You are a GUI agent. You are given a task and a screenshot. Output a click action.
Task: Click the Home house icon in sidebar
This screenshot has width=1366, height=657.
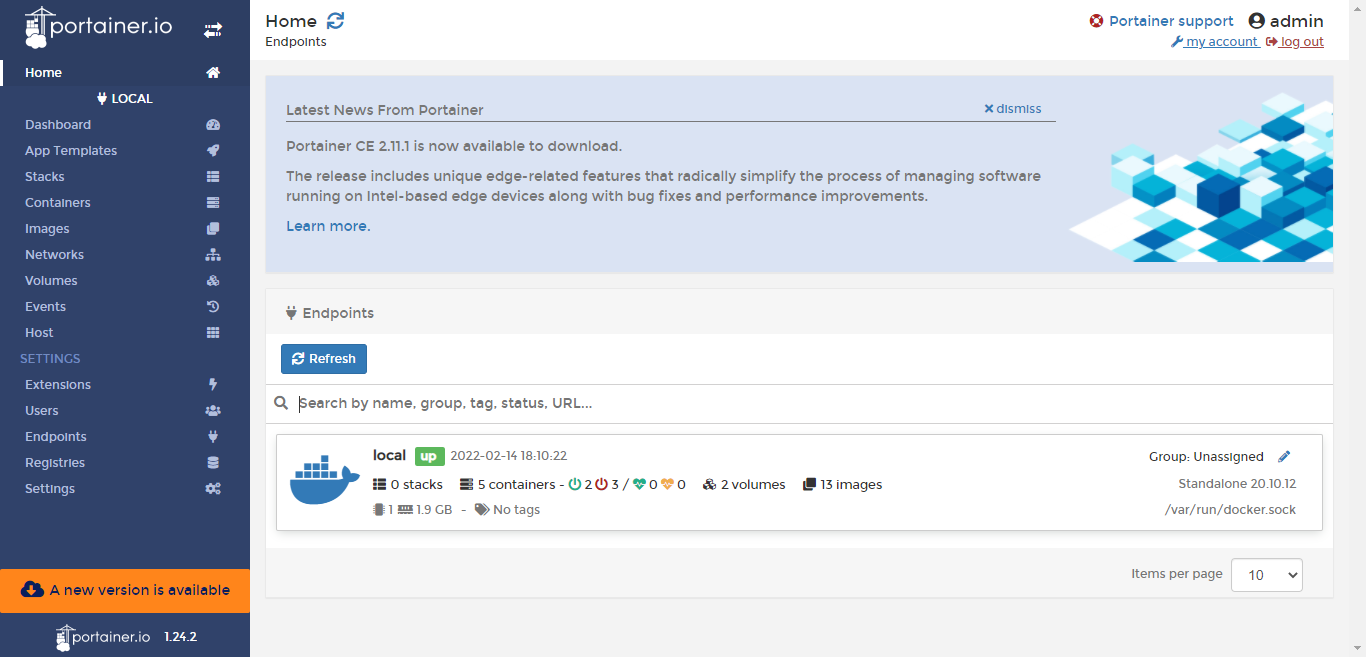[x=213, y=73]
